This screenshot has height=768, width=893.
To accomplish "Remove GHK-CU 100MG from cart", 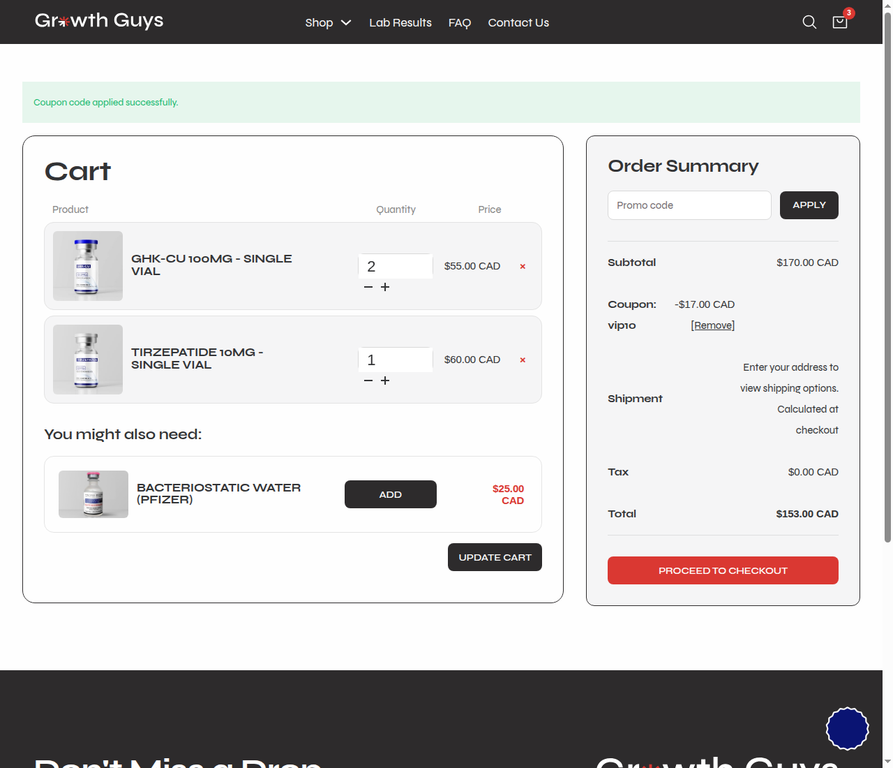I will click(522, 266).
